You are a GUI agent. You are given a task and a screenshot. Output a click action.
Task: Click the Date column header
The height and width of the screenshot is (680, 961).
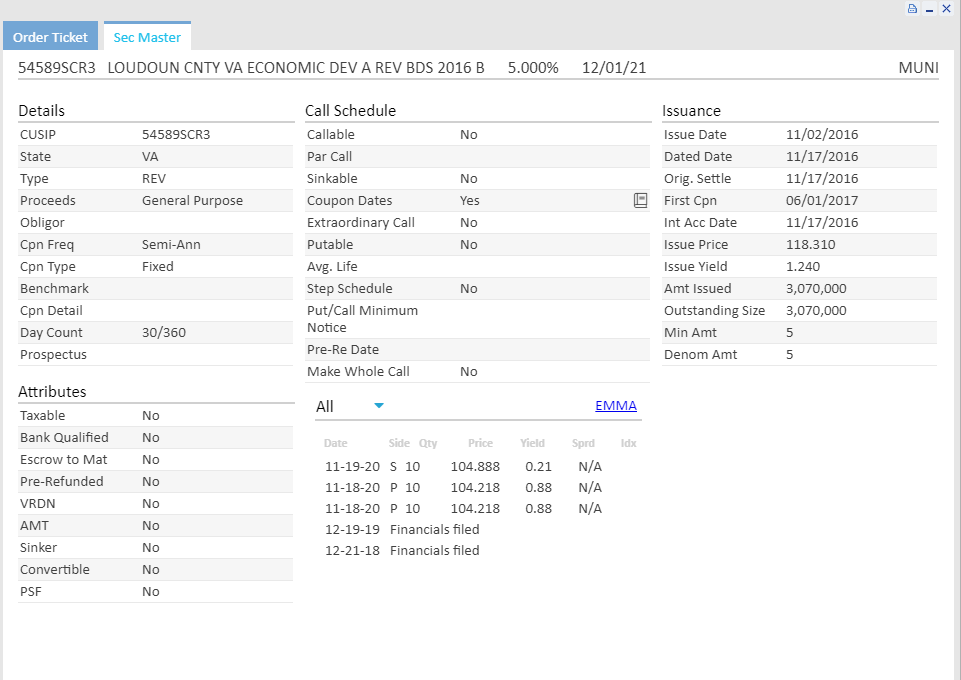(x=335, y=443)
